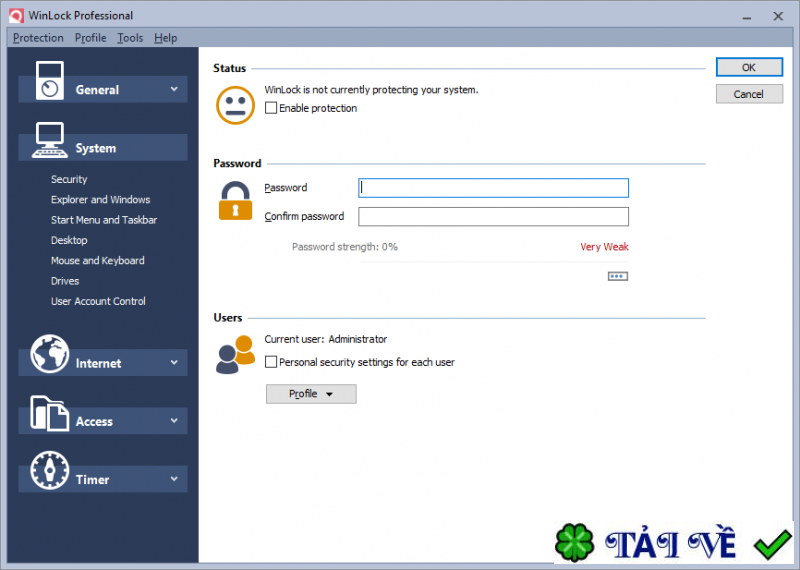Click the Access documents icon

[x=49, y=413]
